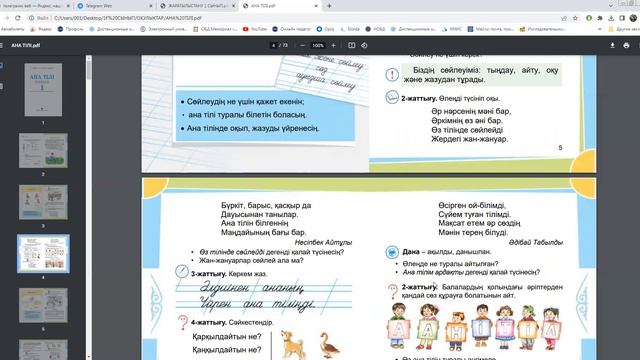Toggle the browser side panel icon

tap(622, 18)
